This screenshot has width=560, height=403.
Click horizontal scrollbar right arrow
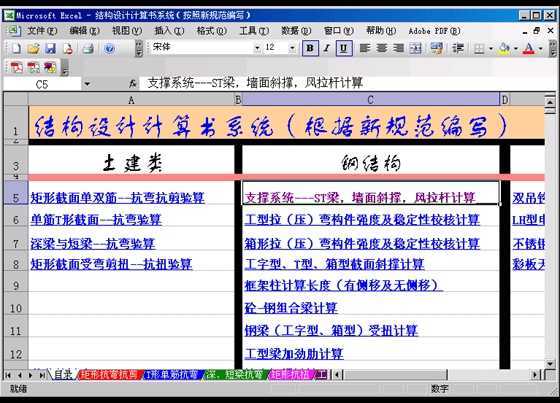click(x=535, y=375)
